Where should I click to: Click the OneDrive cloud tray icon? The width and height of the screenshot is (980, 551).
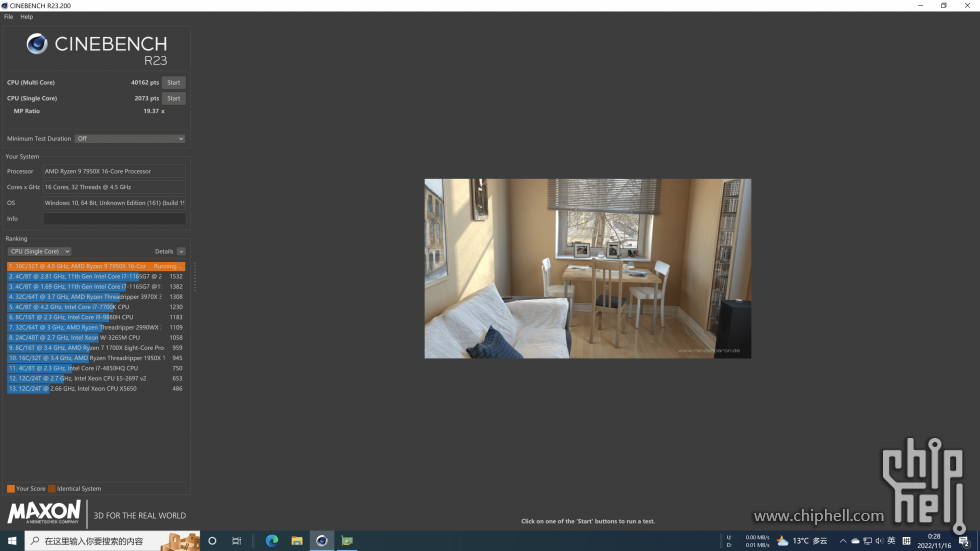point(855,541)
